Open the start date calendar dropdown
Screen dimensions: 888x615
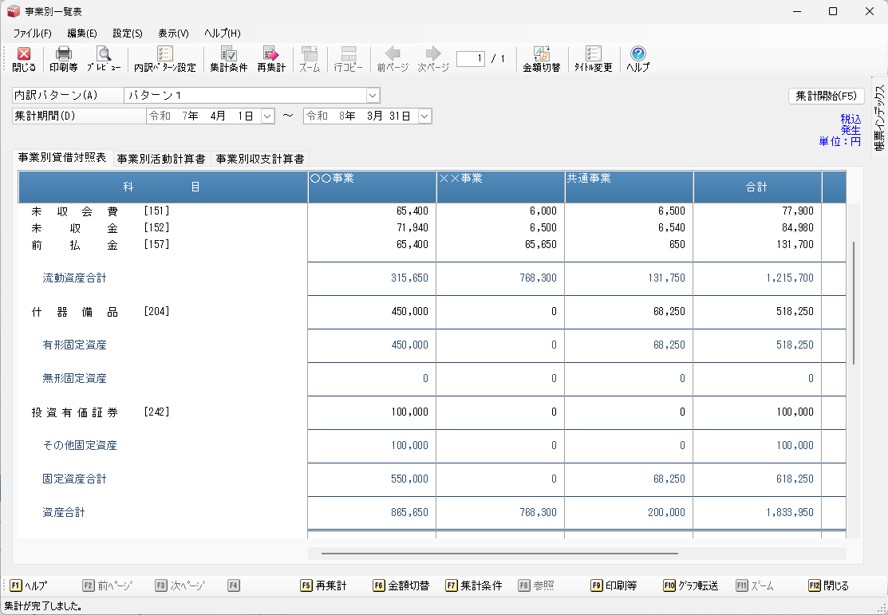point(267,116)
